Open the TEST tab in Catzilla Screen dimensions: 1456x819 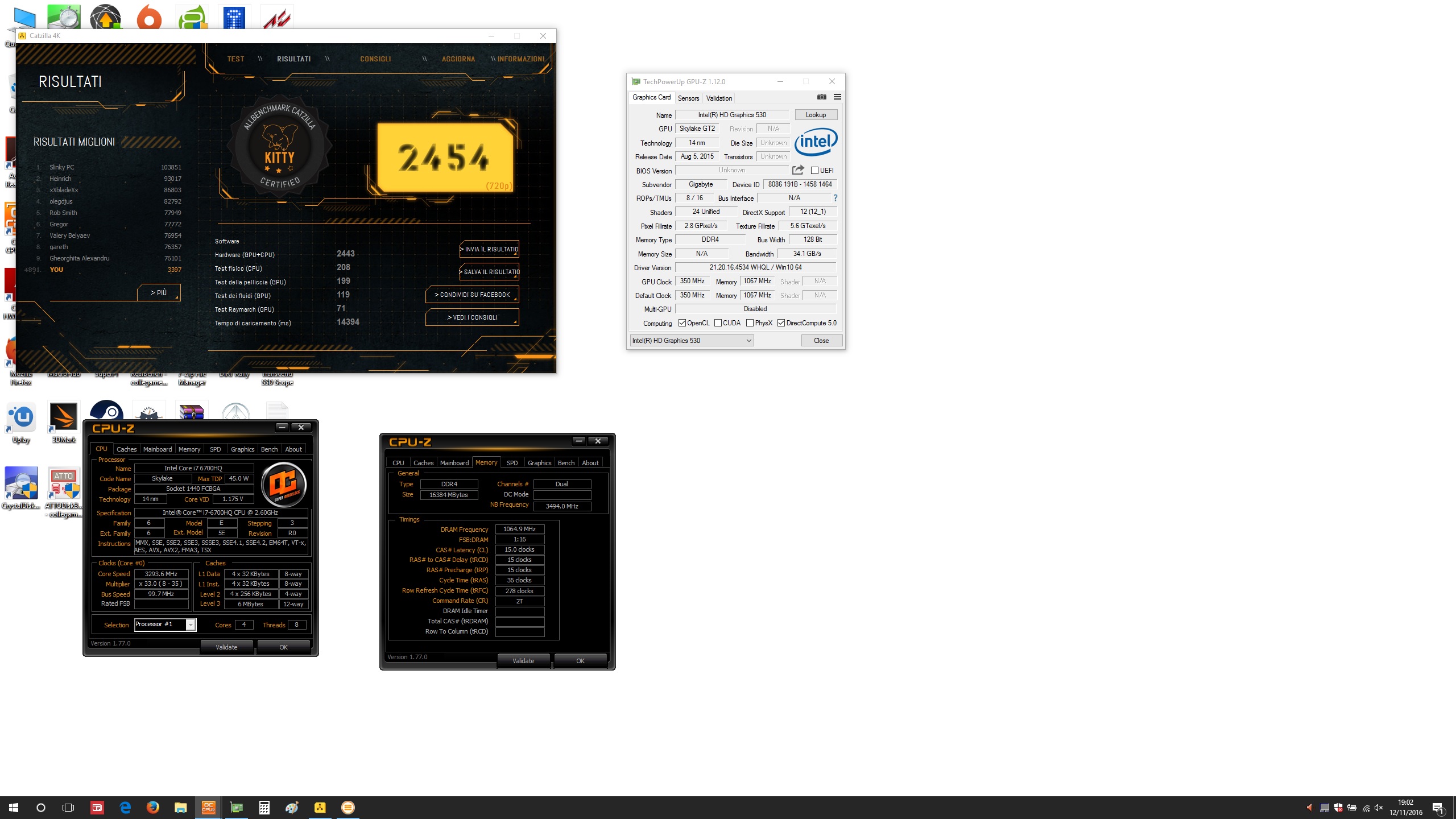pyautogui.click(x=235, y=59)
